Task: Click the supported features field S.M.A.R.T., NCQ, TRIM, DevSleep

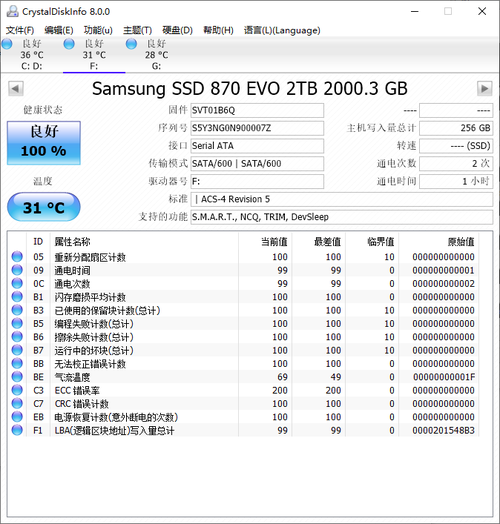Action: [342, 217]
